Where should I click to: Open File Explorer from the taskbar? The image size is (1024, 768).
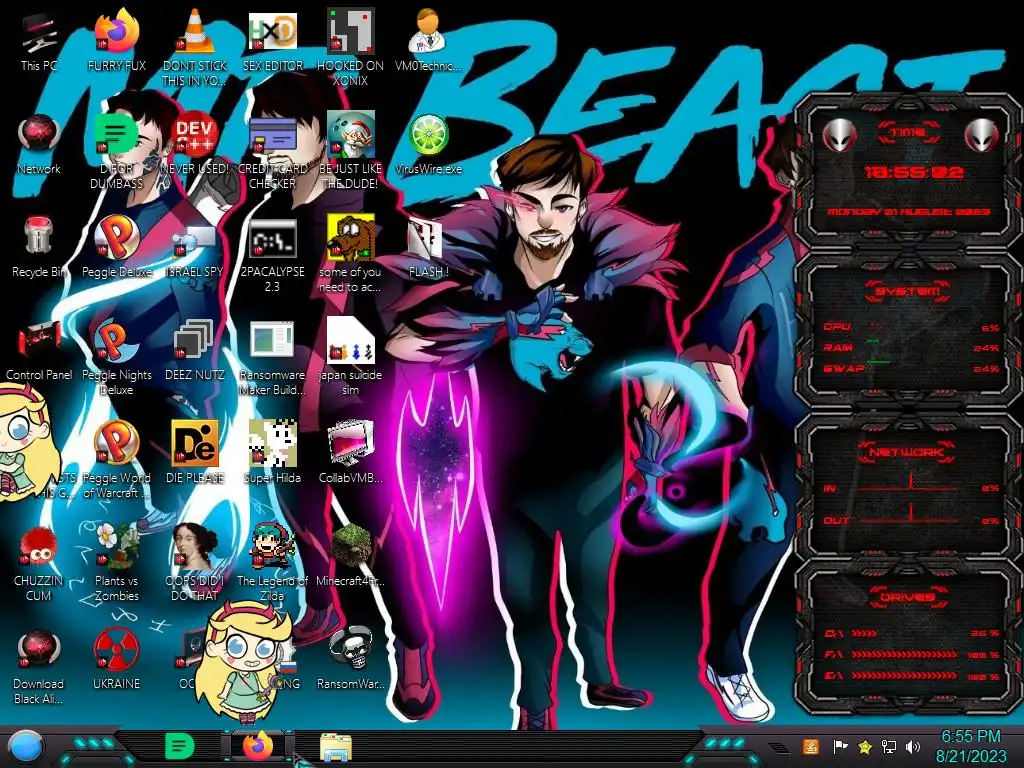[x=336, y=747]
